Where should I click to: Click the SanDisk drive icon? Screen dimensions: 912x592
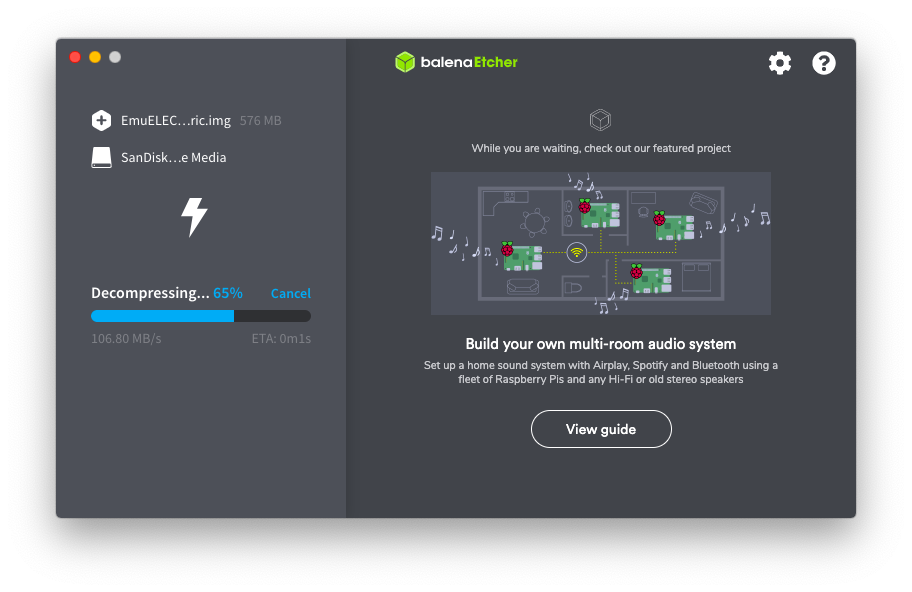click(101, 158)
